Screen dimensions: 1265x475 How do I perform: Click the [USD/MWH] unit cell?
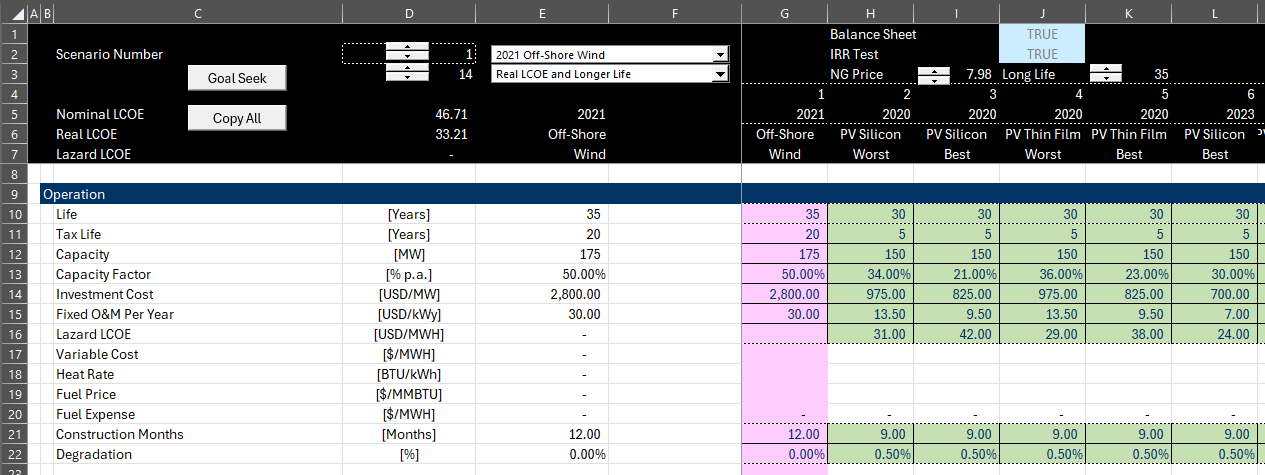tap(409, 334)
